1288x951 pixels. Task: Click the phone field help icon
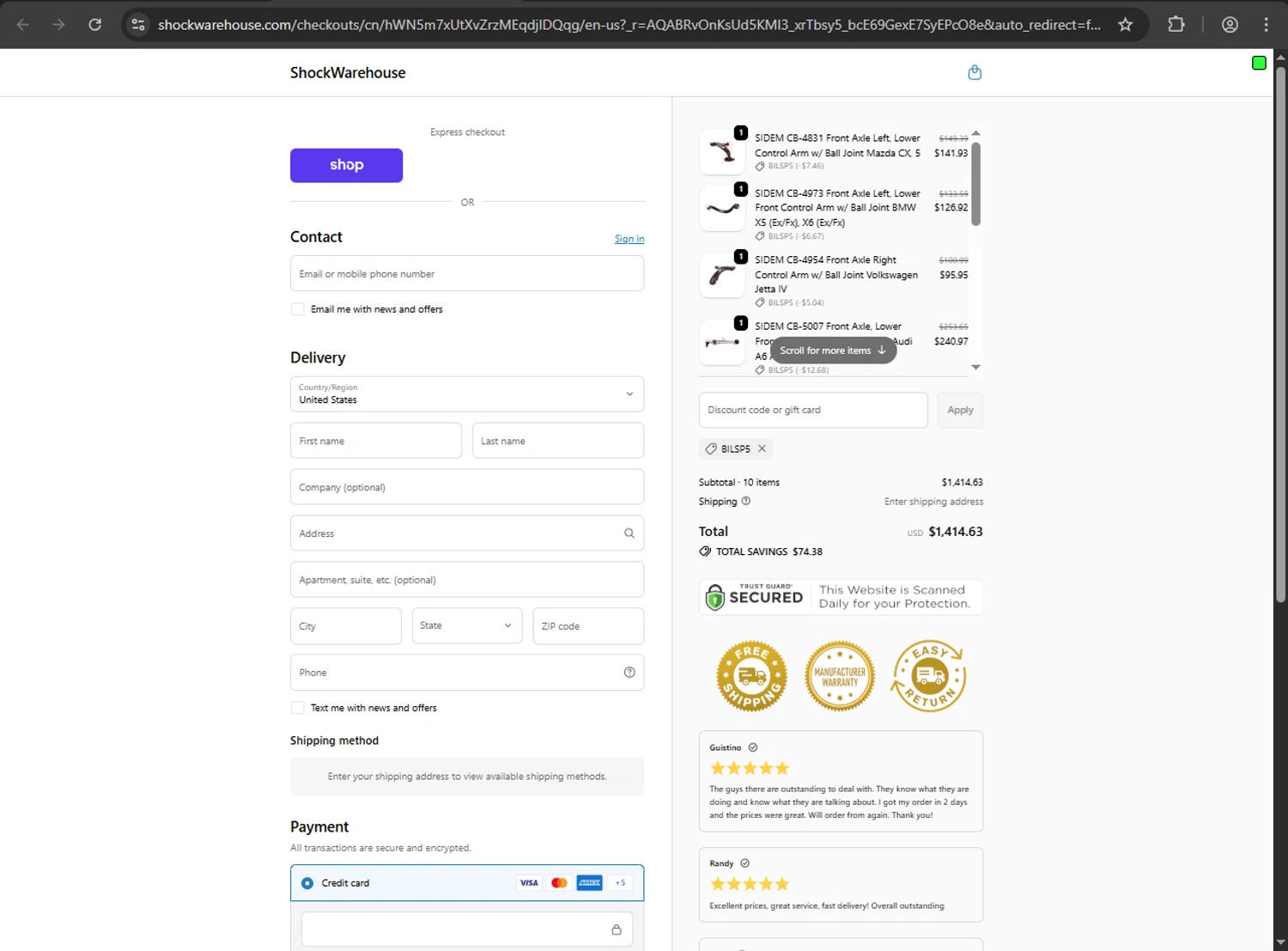629,673
